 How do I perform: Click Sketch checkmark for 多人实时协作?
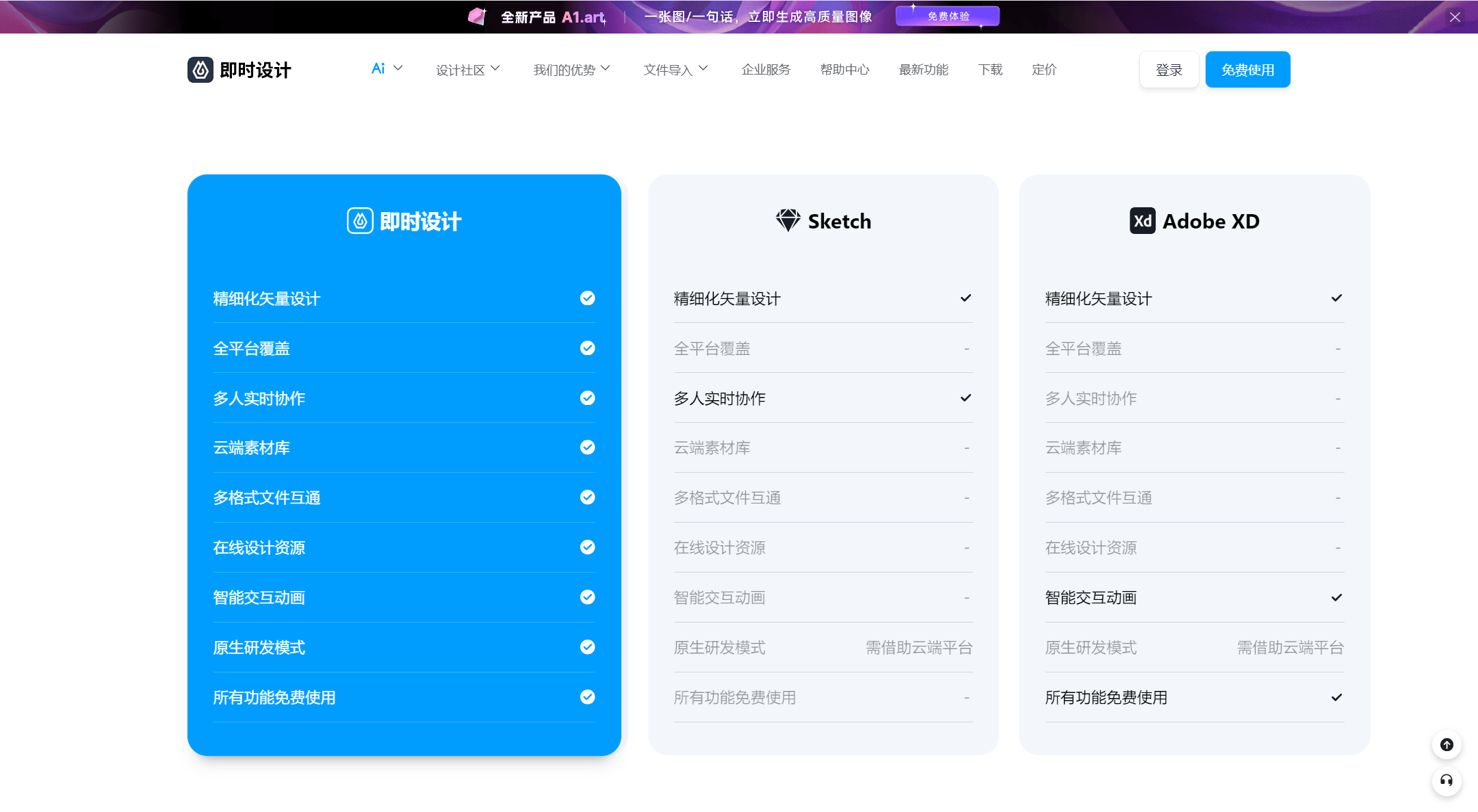click(965, 398)
